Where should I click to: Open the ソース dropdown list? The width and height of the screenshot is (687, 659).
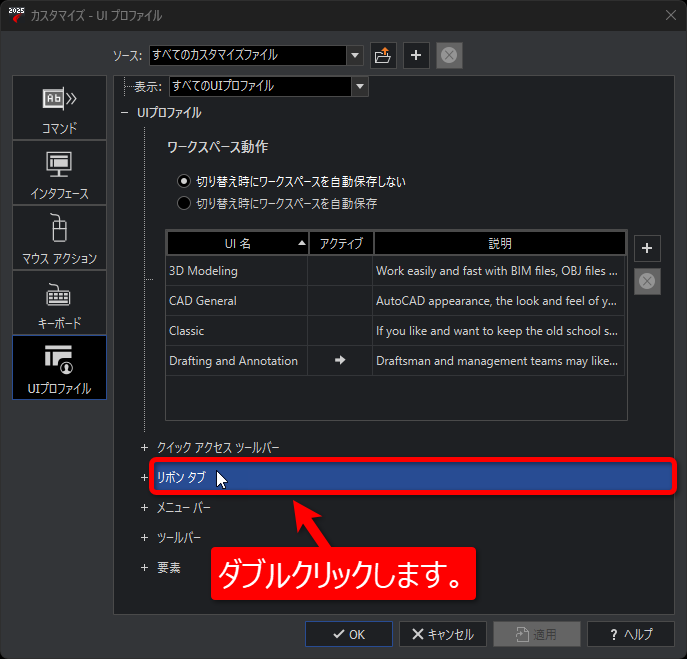tap(354, 56)
